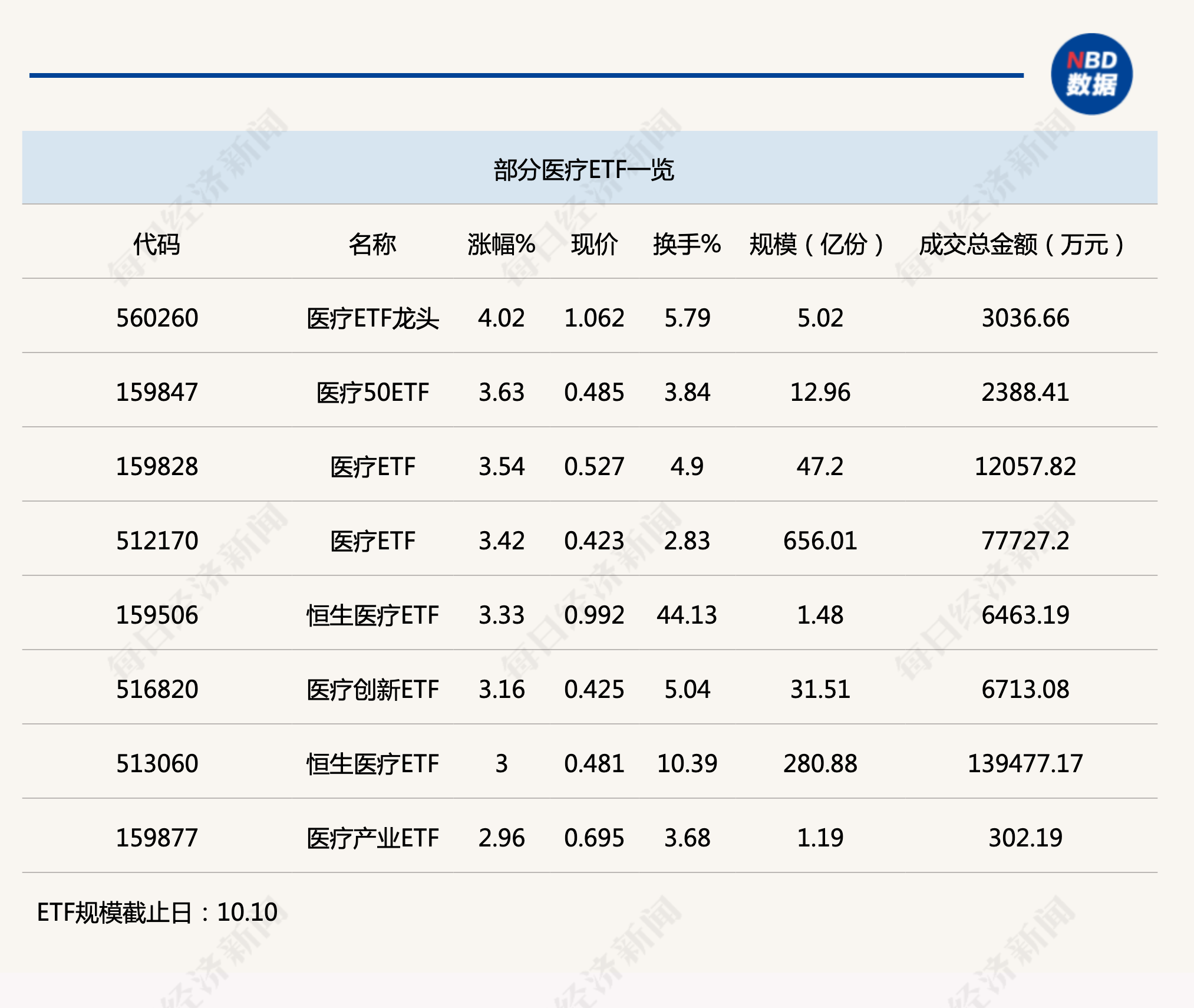
Task: Select fund code 513060
Action: pos(157,764)
